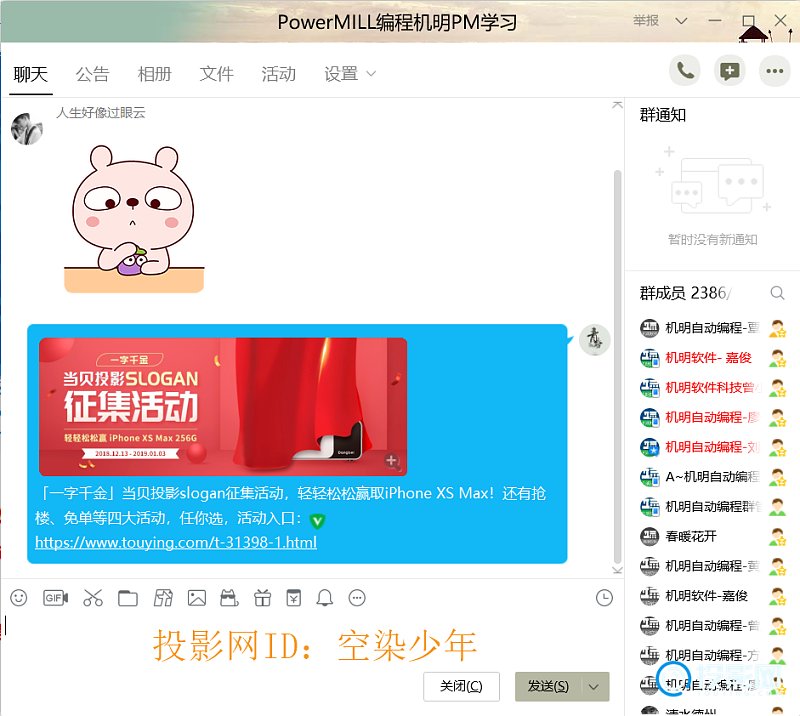Jump to bottom with scroll-end arrow

point(617,570)
